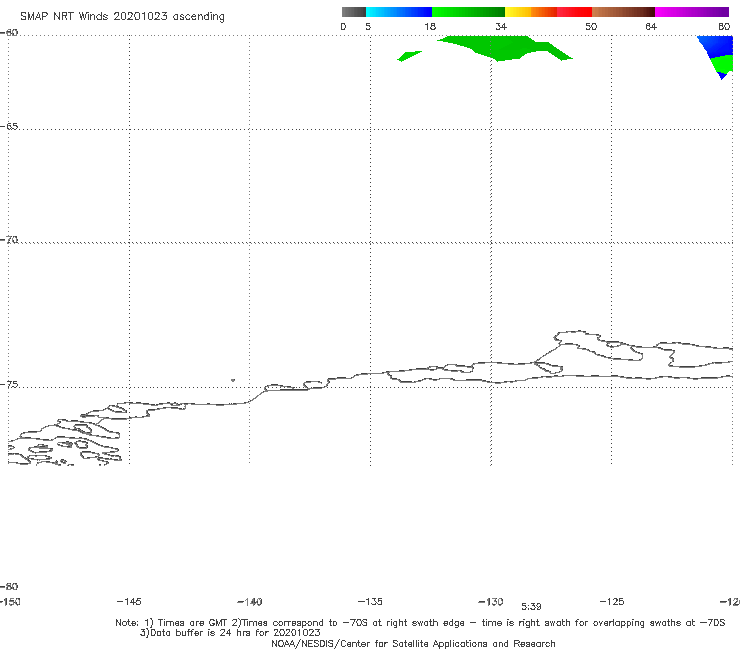This screenshot has width=740, height=650.
Task: Click the color scale label '18'
Action: pos(430,26)
